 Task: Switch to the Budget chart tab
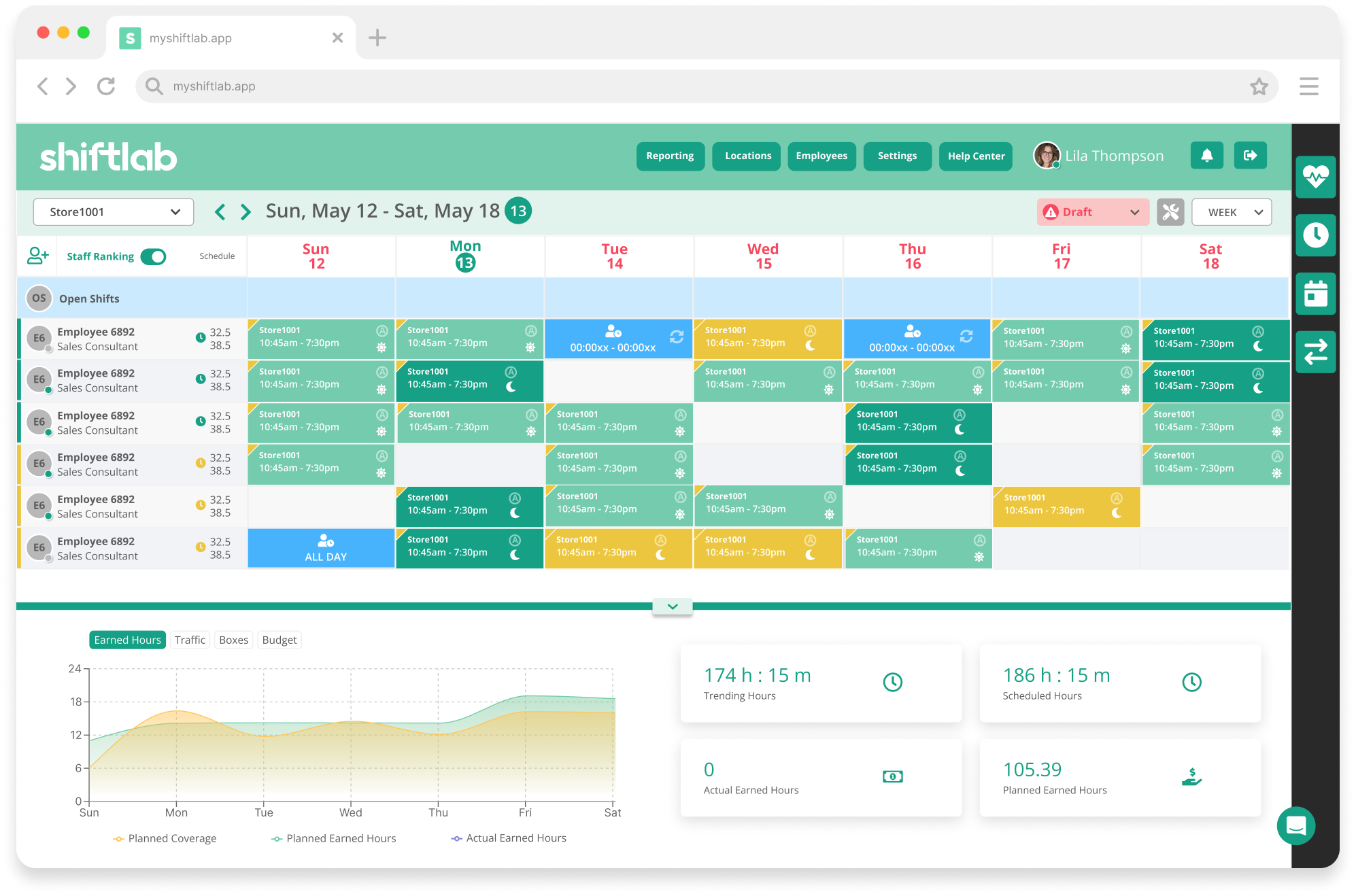click(x=279, y=640)
